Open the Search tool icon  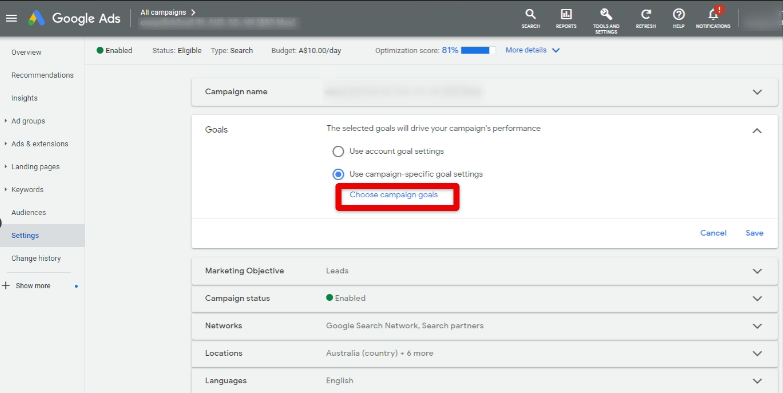(530, 18)
